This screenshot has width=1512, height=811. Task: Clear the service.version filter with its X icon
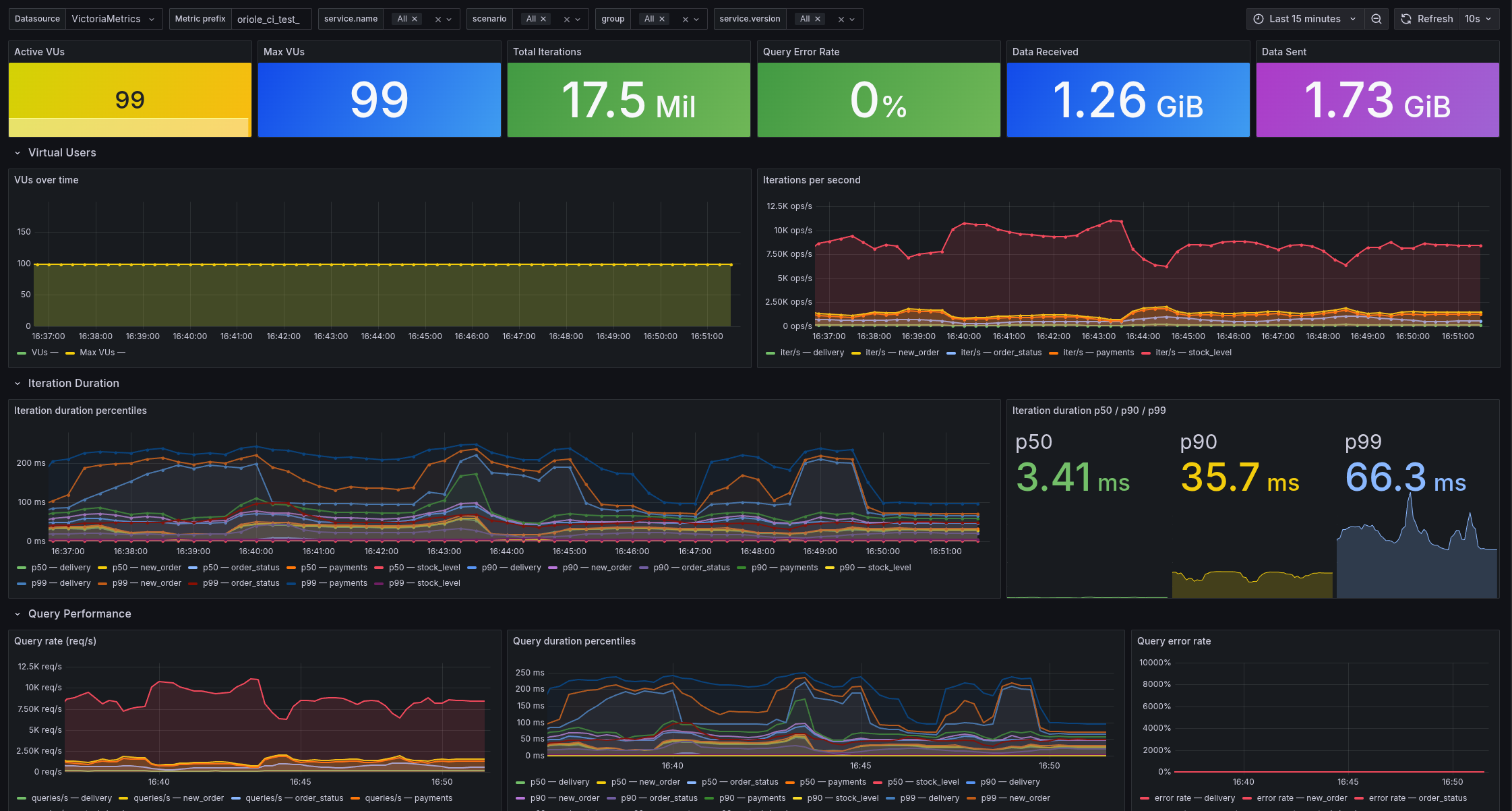point(841,18)
